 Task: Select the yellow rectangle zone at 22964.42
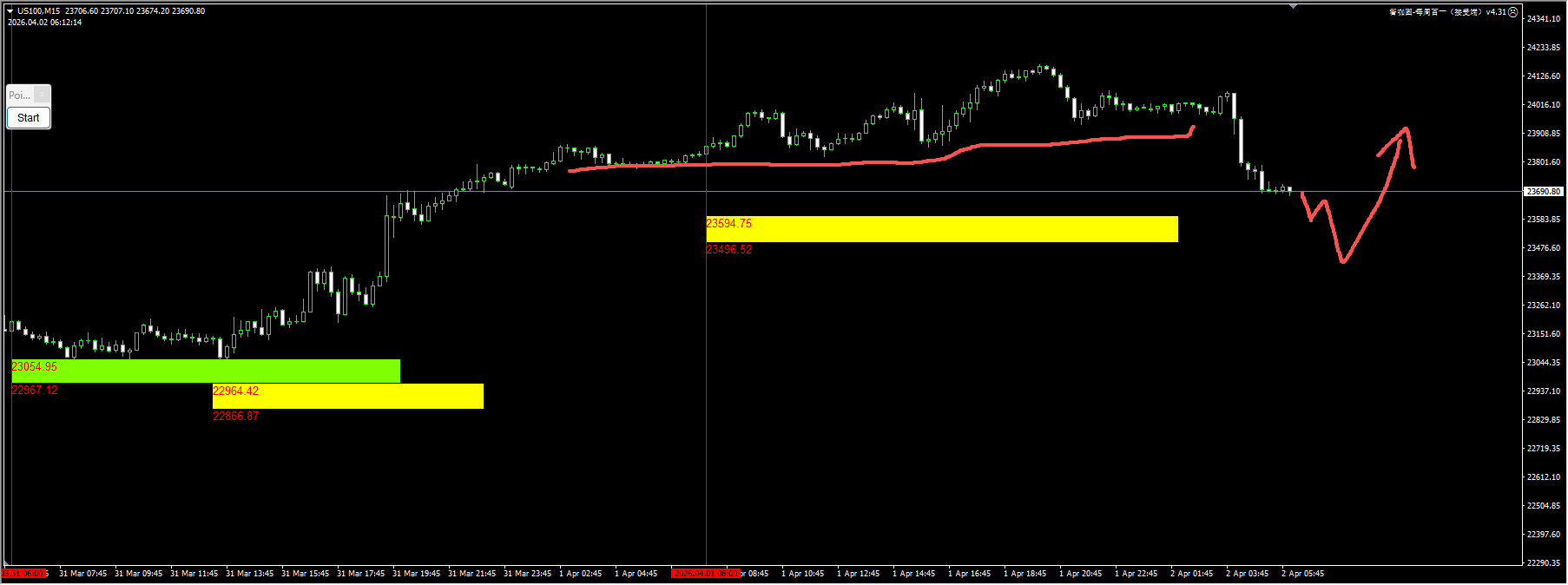click(348, 396)
